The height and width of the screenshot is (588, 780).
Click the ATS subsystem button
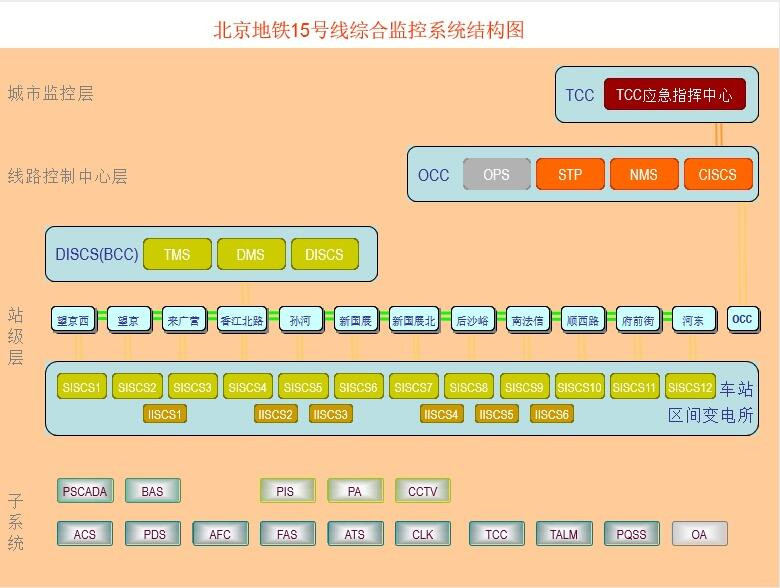(x=355, y=534)
